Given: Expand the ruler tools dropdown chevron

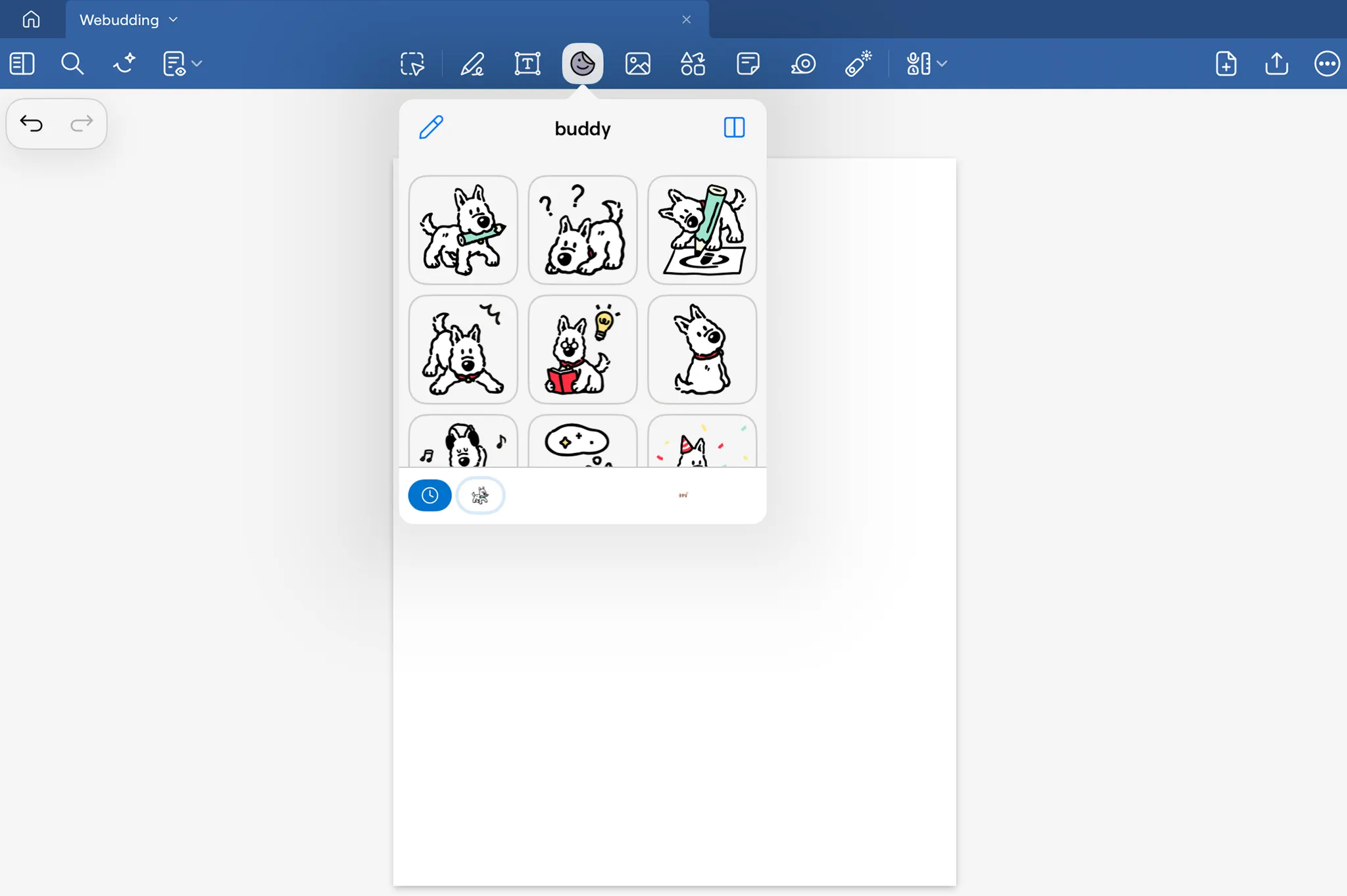Looking at the screenshot, I should 942,64.
